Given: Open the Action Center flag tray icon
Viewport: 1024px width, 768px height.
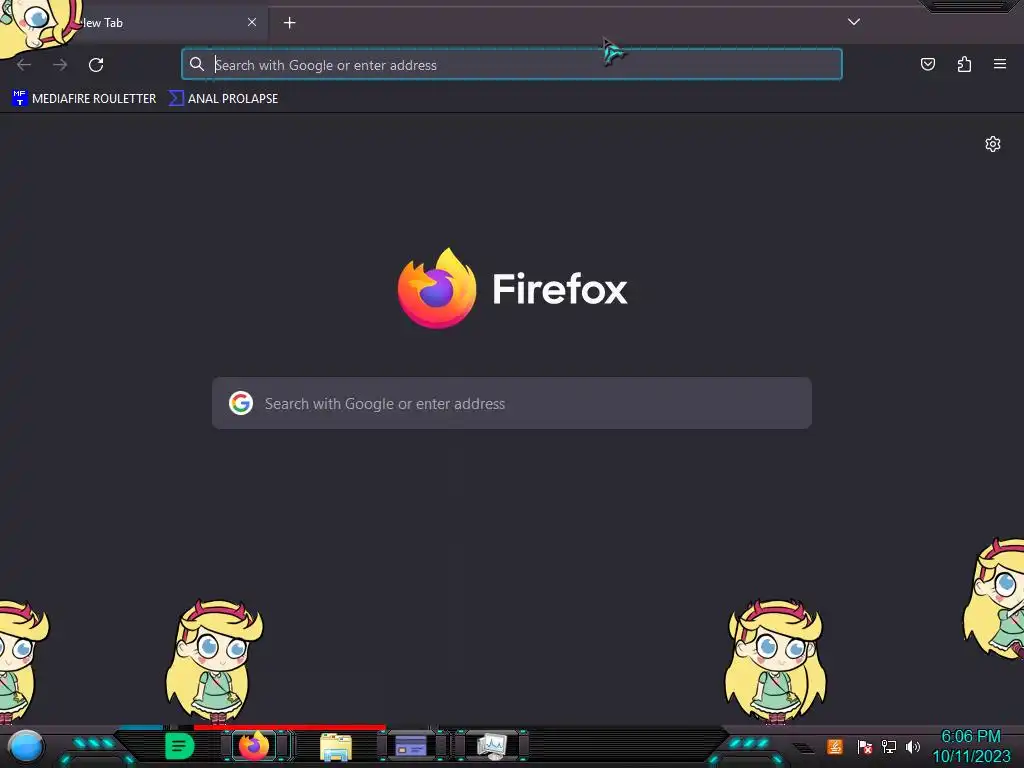Looking at the screenshot, I should click(864, 746).
